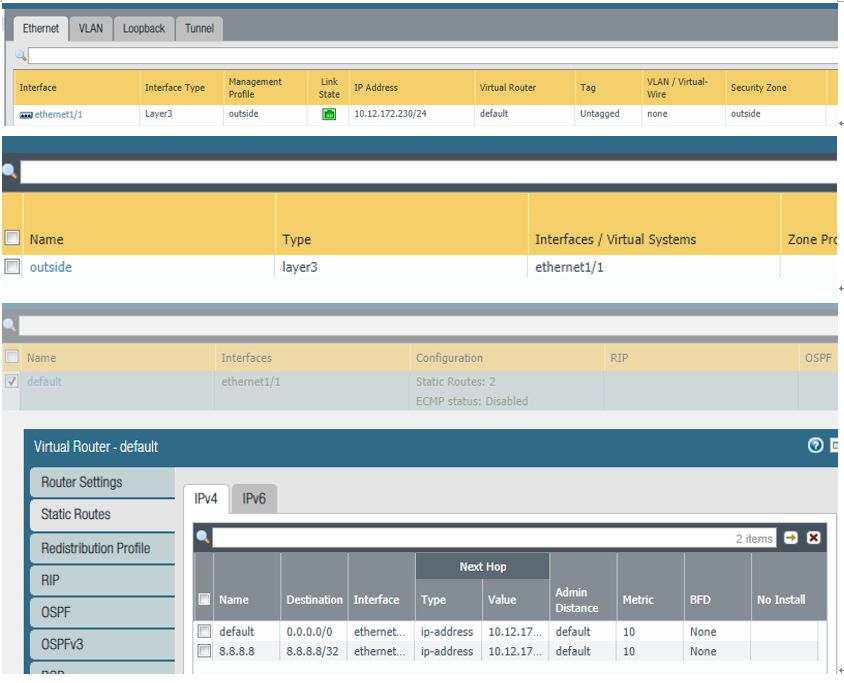Open the Tunnel interfaces tab
Image resolution: width=844 pixels, height=683 pixels.
[x=199, y=28]
